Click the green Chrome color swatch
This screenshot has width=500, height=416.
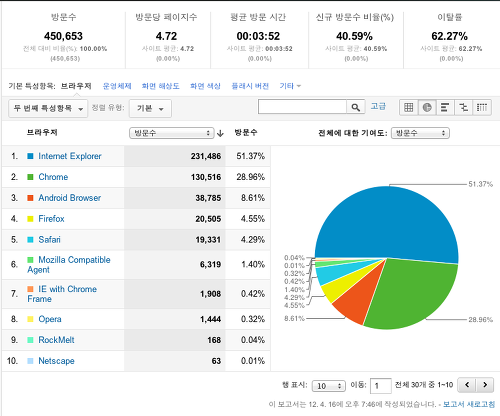click(30, 177)
